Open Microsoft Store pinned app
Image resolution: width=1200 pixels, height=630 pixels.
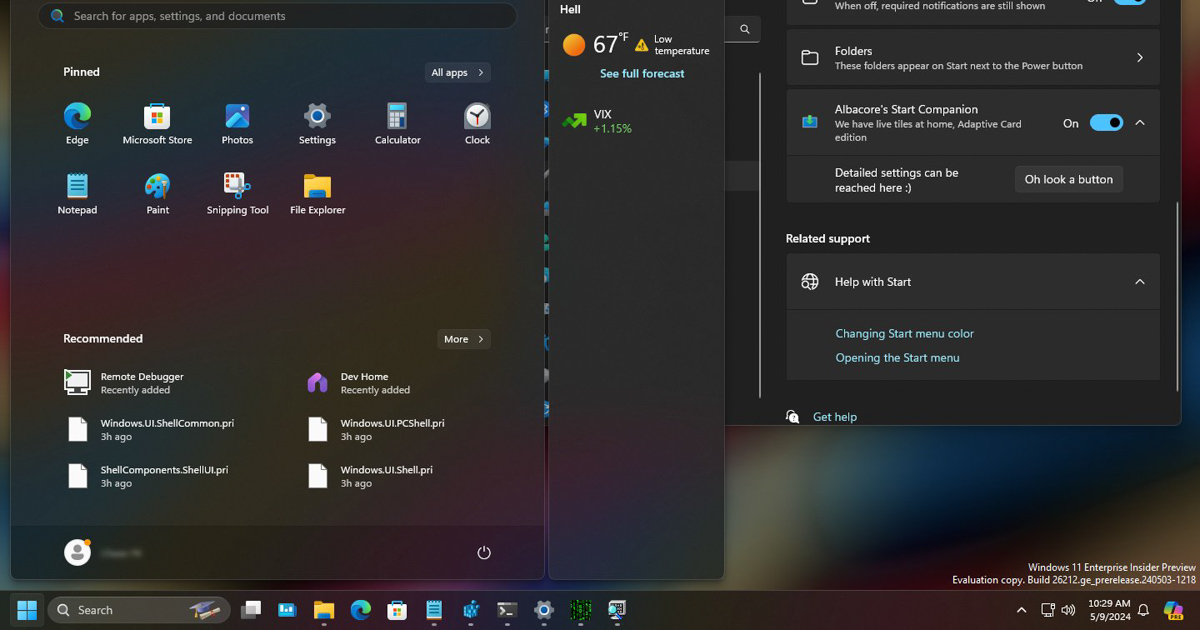(157, 124)
